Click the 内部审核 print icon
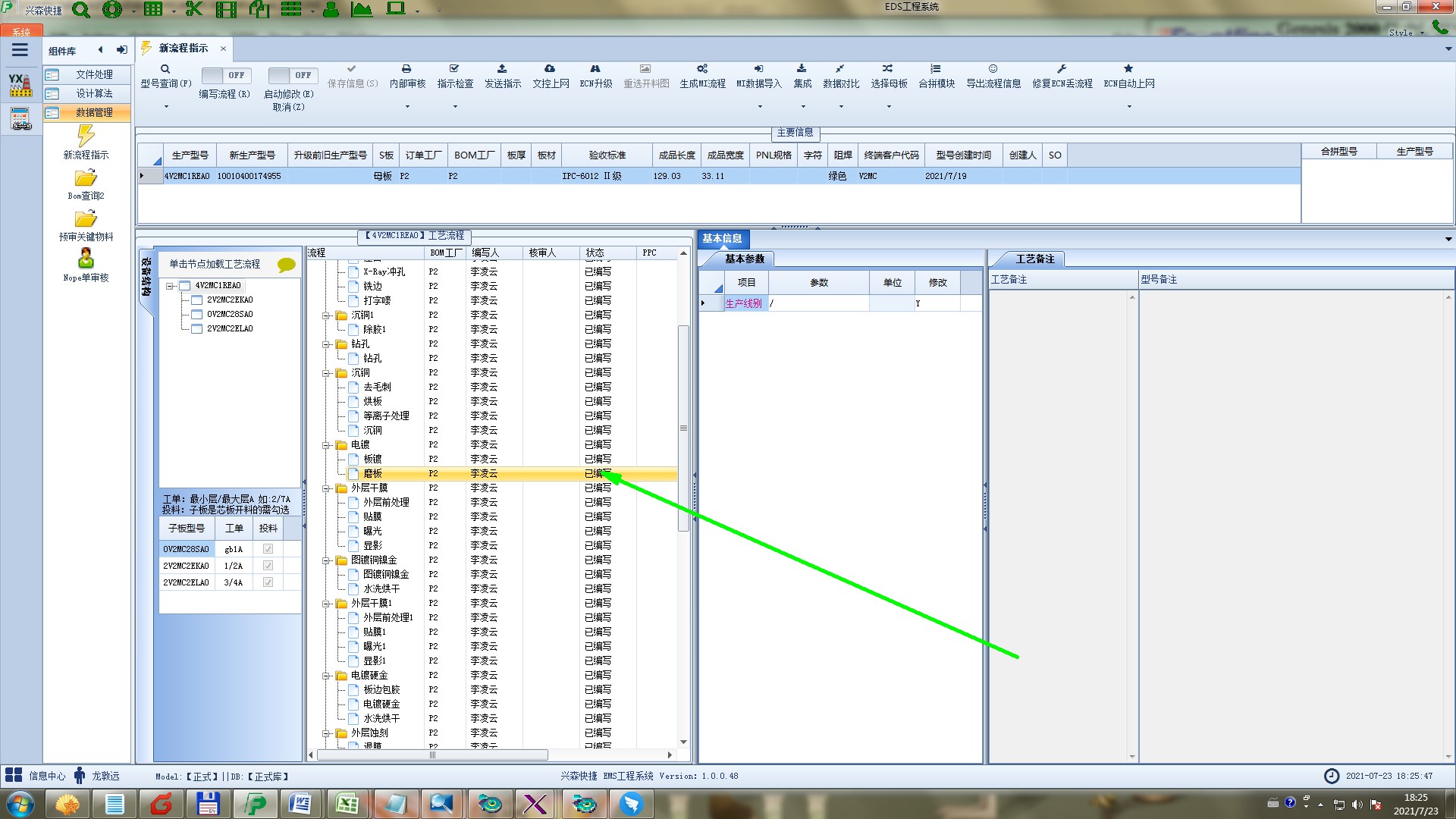This screenshot has width=1456, height=819. coord(406,69)
